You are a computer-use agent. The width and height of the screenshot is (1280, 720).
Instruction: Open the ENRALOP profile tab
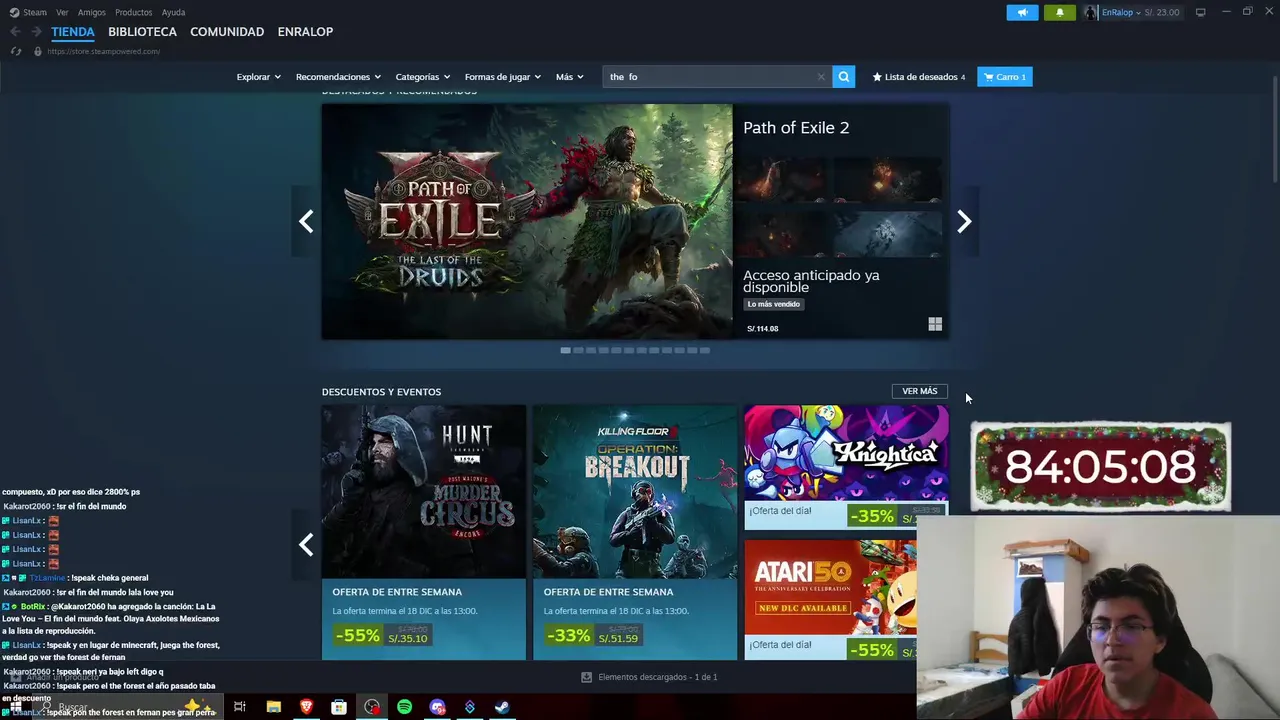tap(305, 32)
